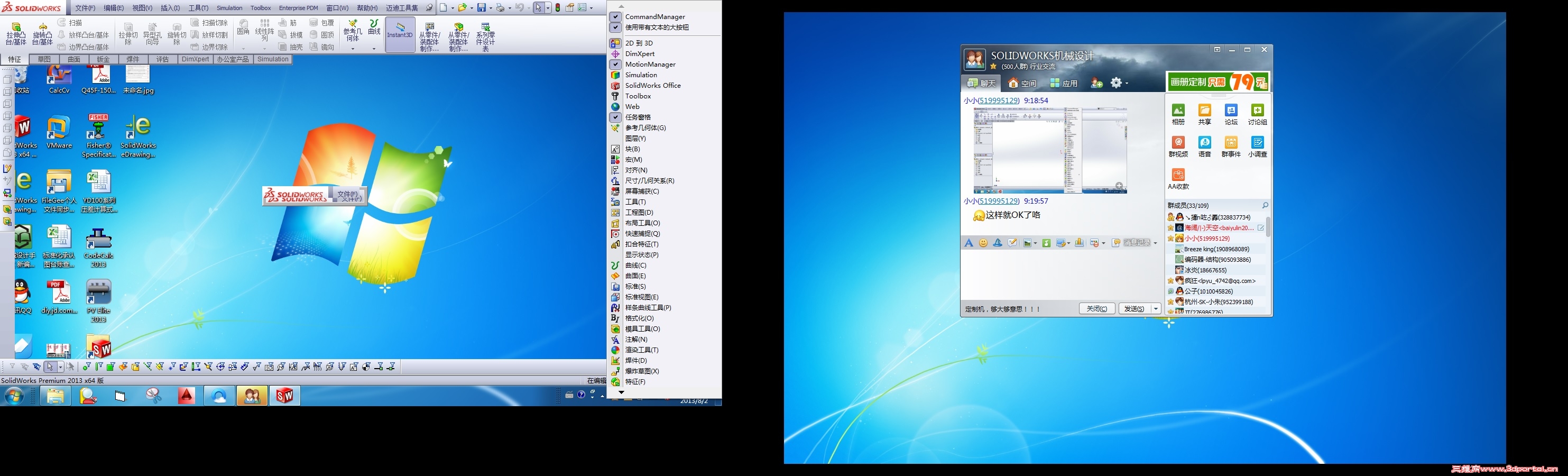Open the 小调查 survey icon

pyautogui.click(x=1257, y=147)
